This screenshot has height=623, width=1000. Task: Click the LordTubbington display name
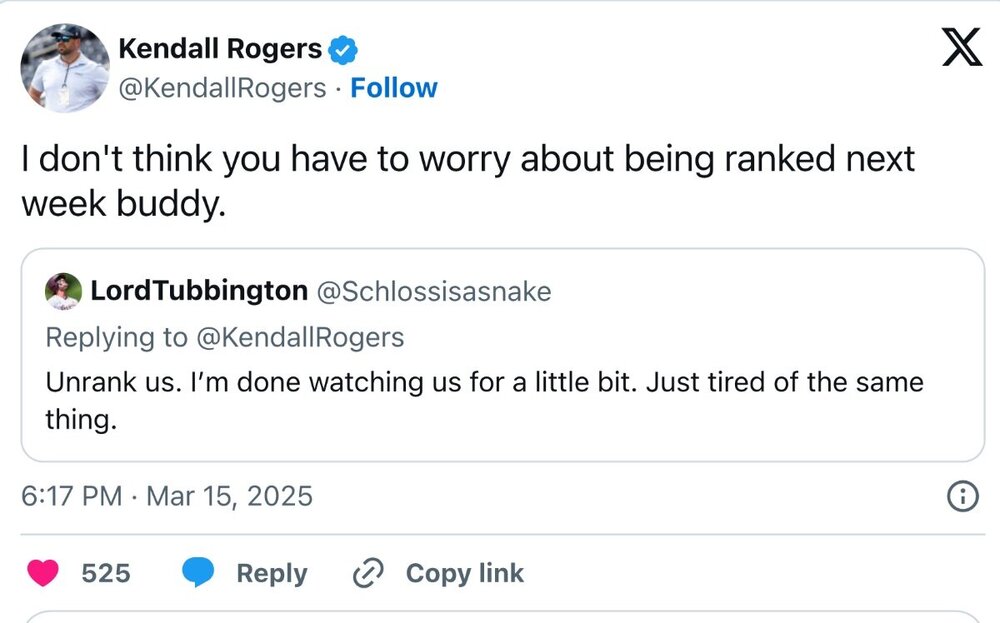click(x=198, y=291)
